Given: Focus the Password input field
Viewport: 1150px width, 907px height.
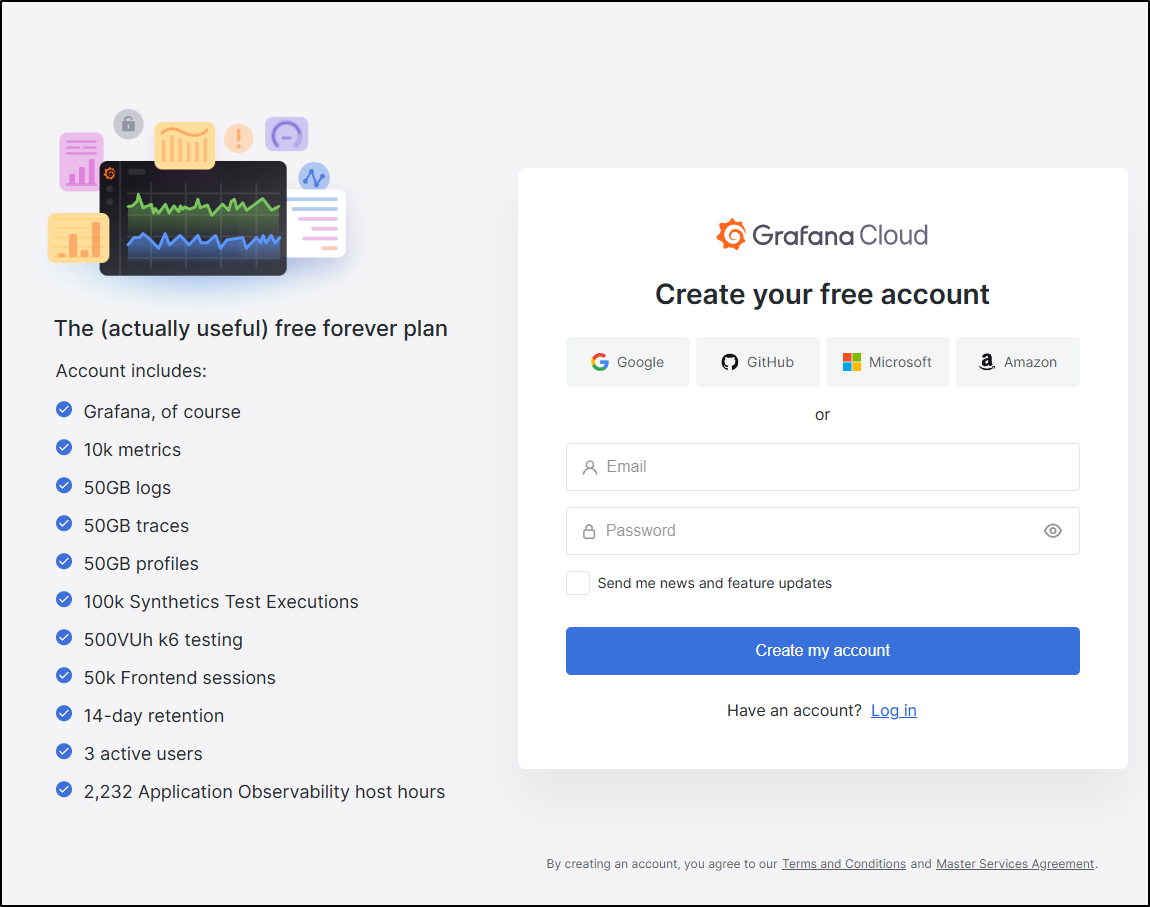Looking at the screenshot, I should click(x=822, y=531).
